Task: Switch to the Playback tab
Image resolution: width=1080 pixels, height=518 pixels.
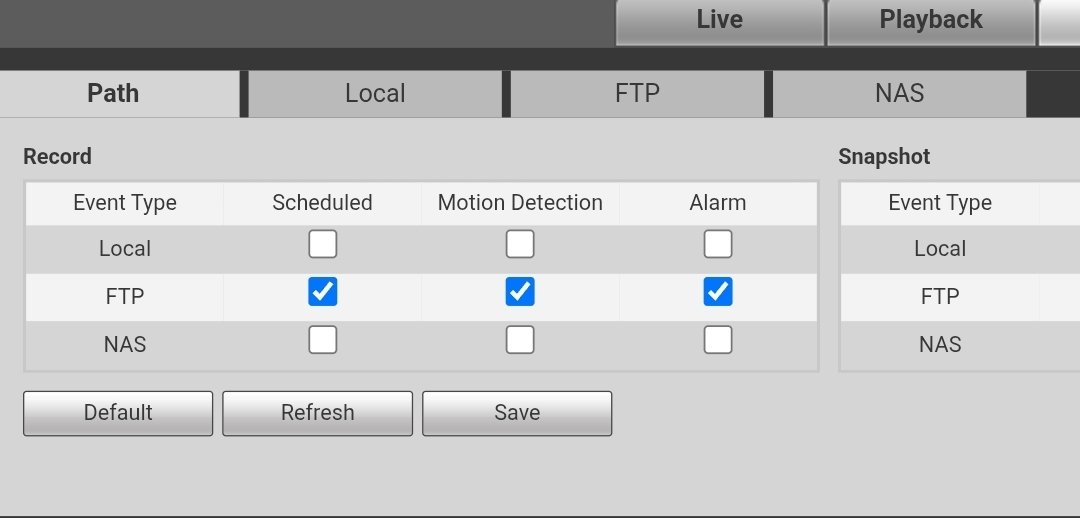Action: [x=930, y=21]
